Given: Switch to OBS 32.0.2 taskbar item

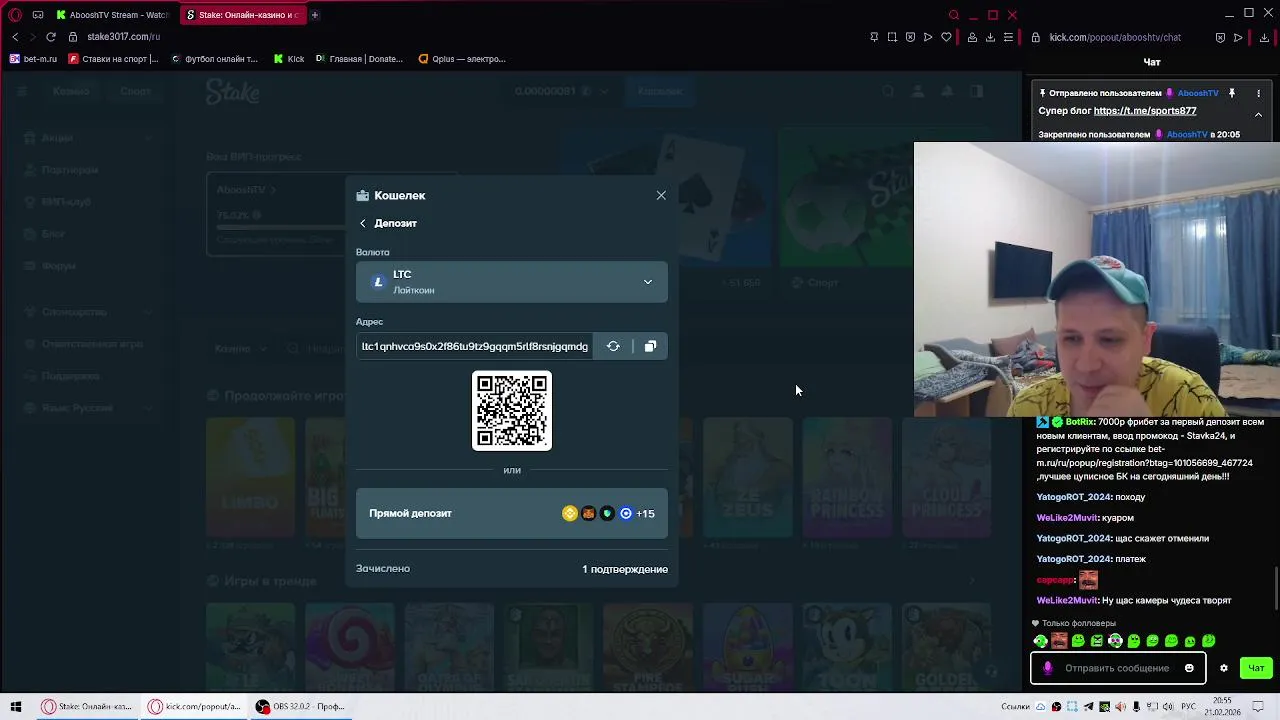Looking at the screenshot, I should [x=300, y=707].
